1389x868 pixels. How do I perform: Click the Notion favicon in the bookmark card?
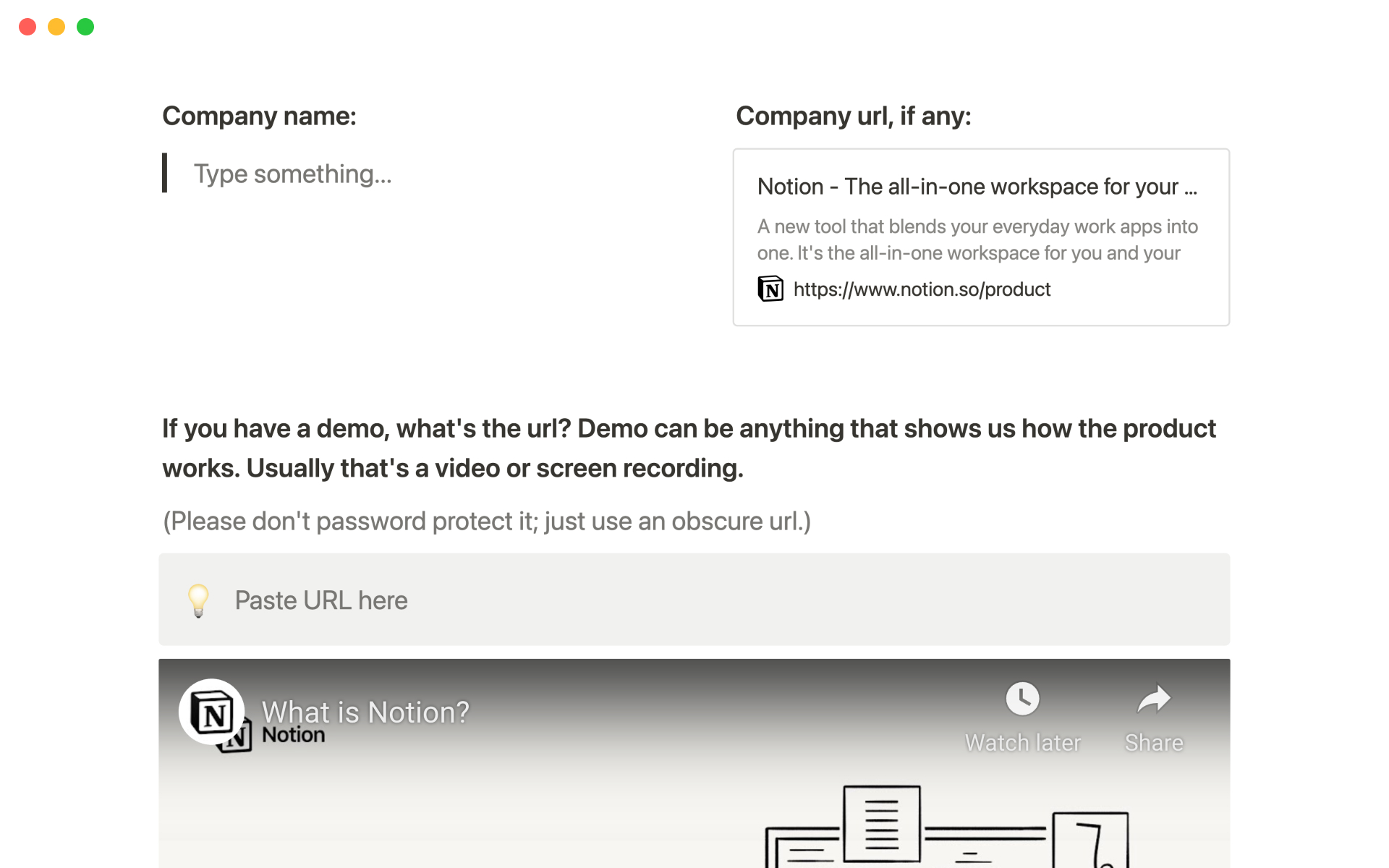pyautogui.click(x=770, y=289)
